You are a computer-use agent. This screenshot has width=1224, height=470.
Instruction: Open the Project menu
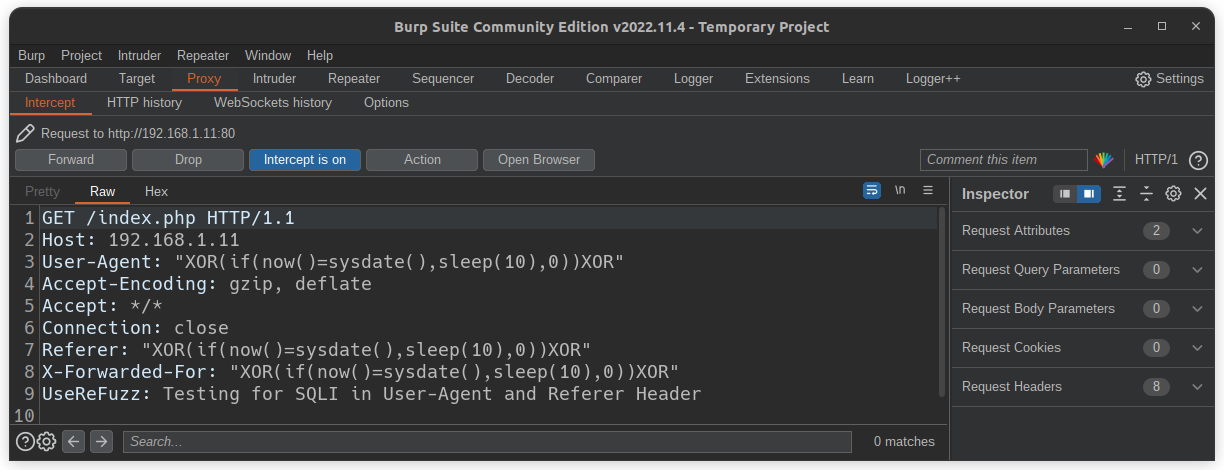point(82,56)
